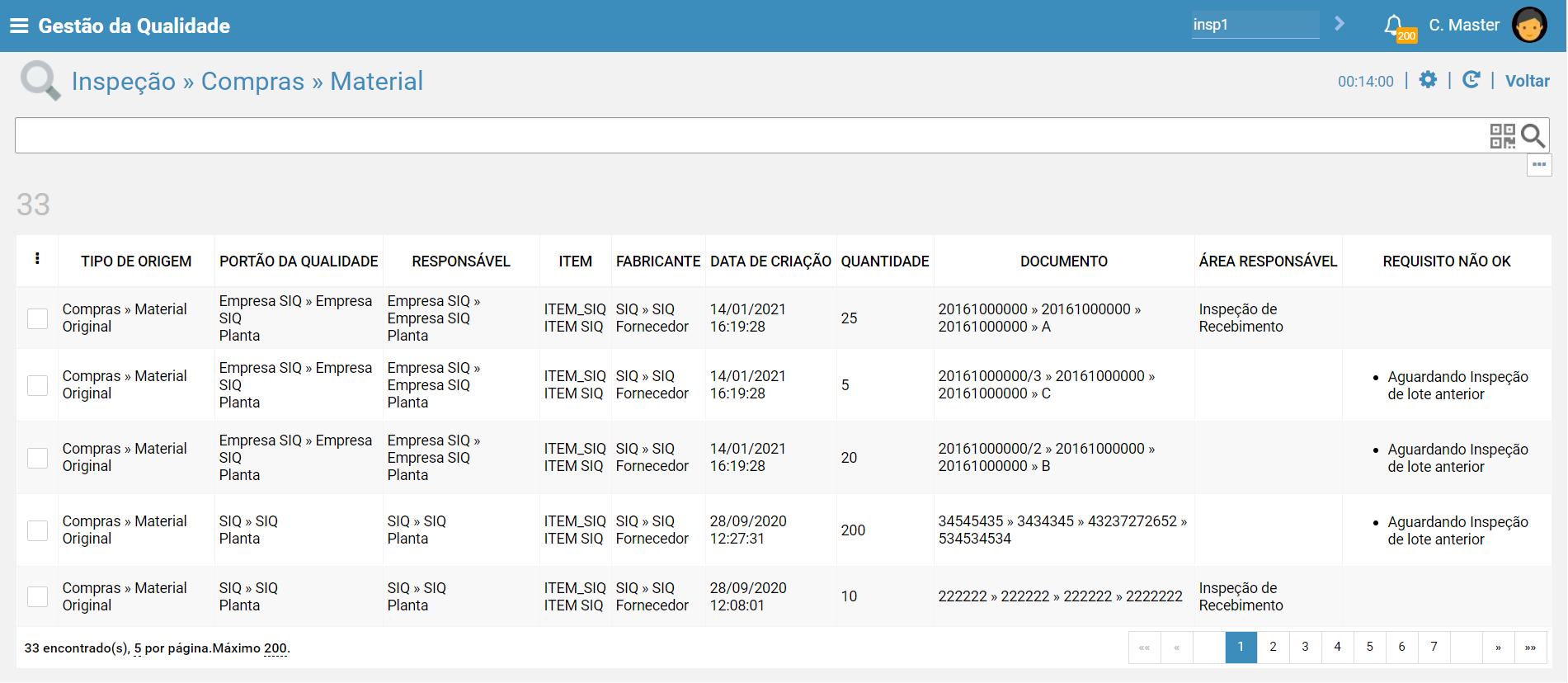The height and width of the screenshot is (683, 1568).
Task: Sort by PORTÃO DA QUALIDADE column header
Action: coord(299,261)
